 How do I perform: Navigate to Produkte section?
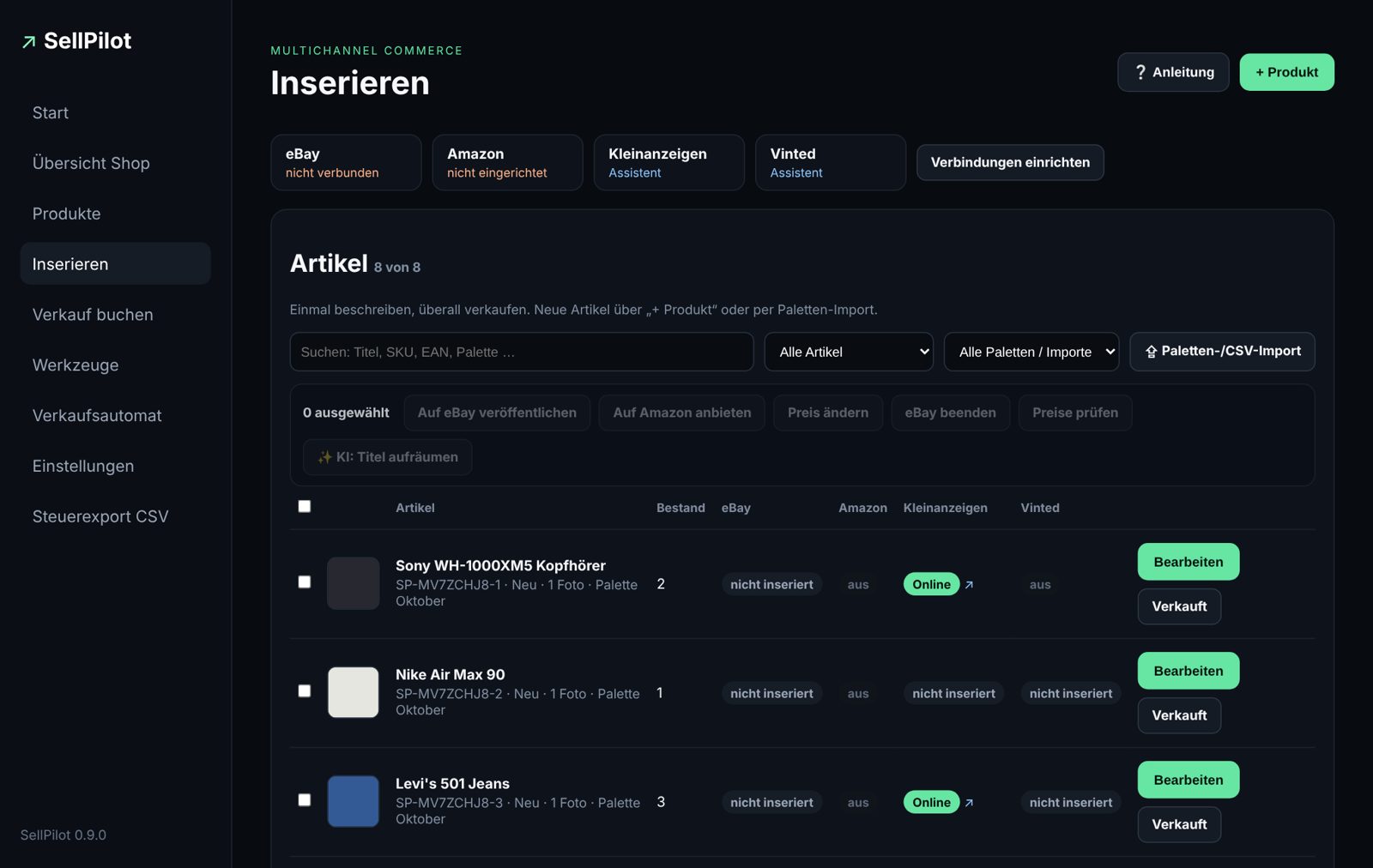click(x=115, y=214)
